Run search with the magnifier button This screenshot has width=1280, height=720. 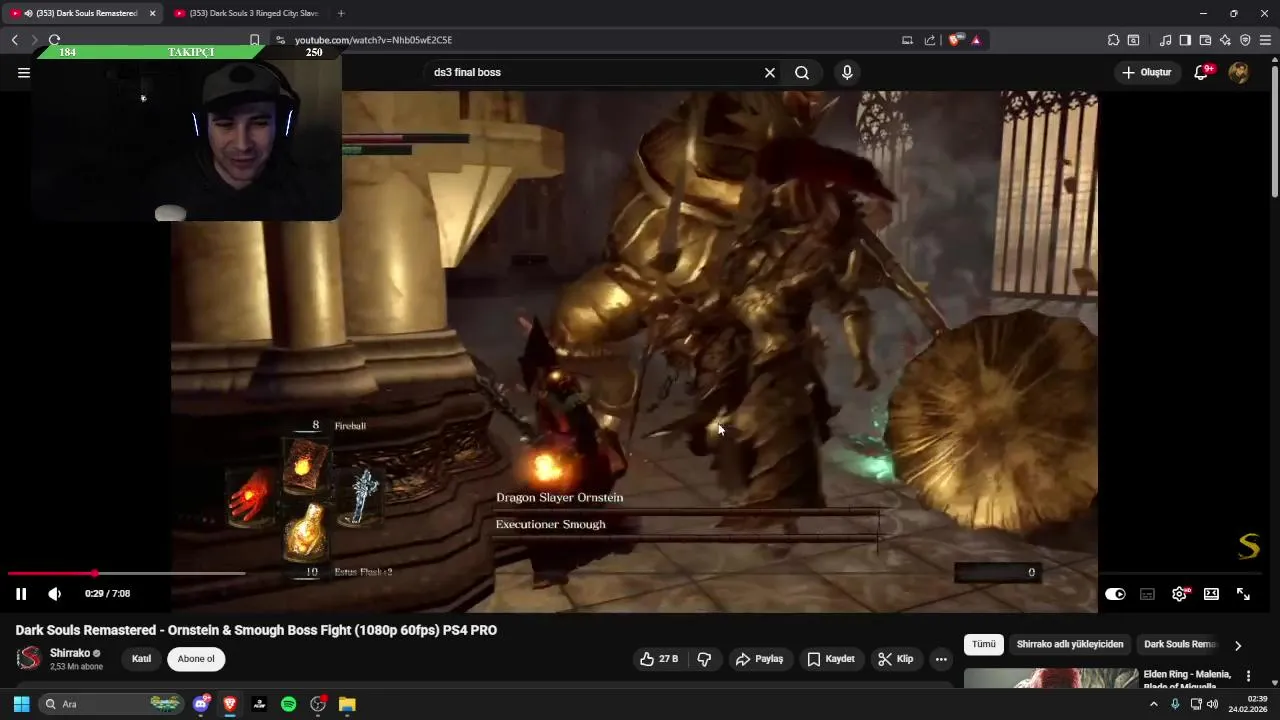(x=802, y=72)
